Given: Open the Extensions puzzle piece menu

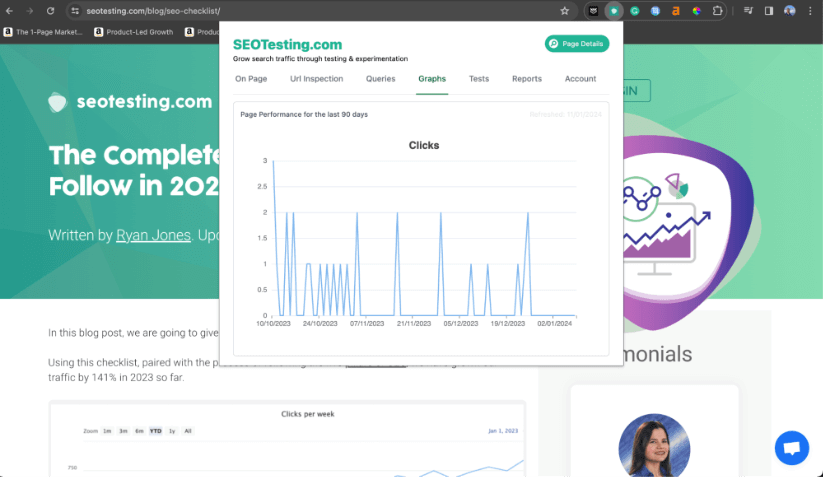Looking at the screenshot, I should [x=717, y=10].
